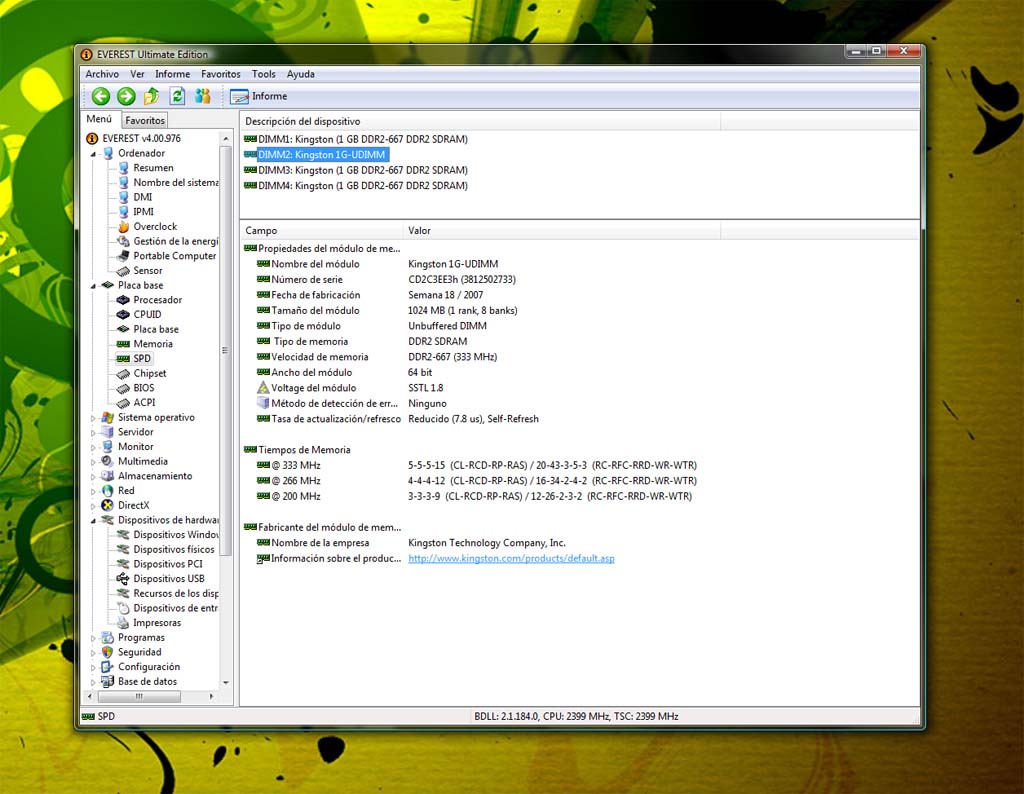
Task: Click the green Back arrow toolbar icon
Action: (x=101, y=97)
